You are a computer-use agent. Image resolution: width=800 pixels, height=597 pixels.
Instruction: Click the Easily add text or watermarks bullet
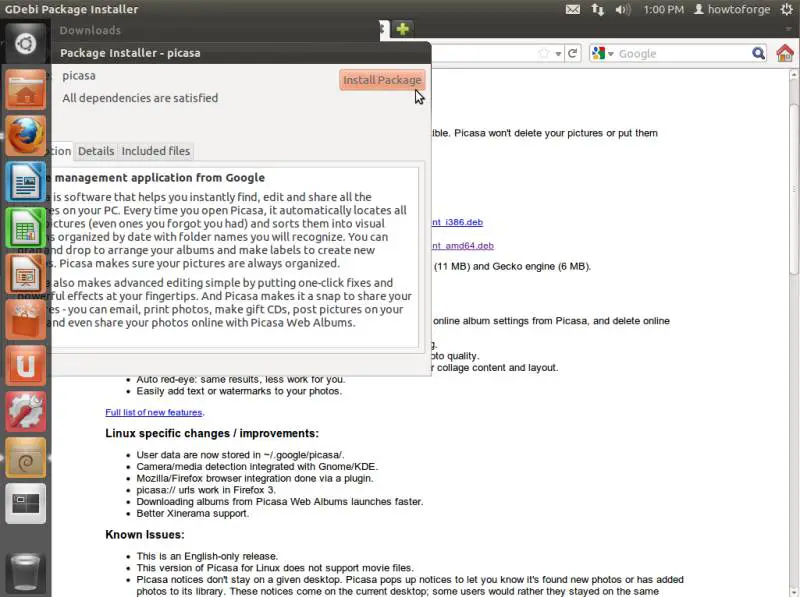coord(239,391)
